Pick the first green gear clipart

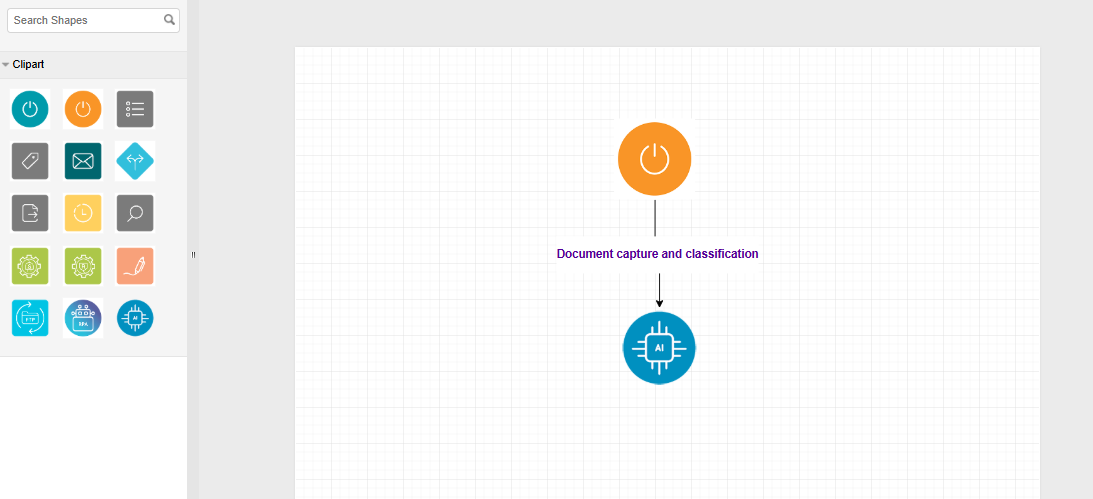tap(30, 266)
